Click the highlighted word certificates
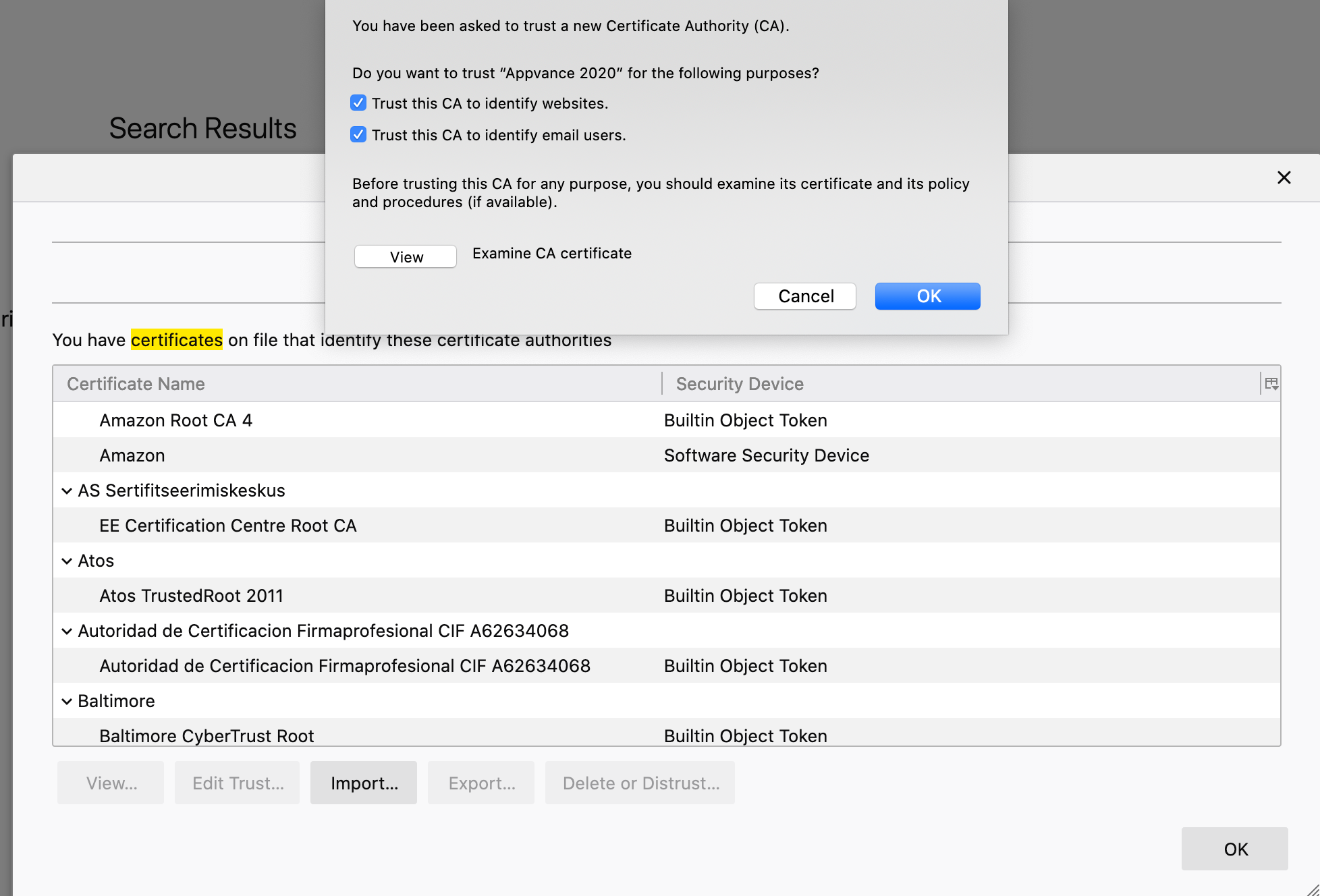This screenshot has width=1320, height=896. pos(177,339)
